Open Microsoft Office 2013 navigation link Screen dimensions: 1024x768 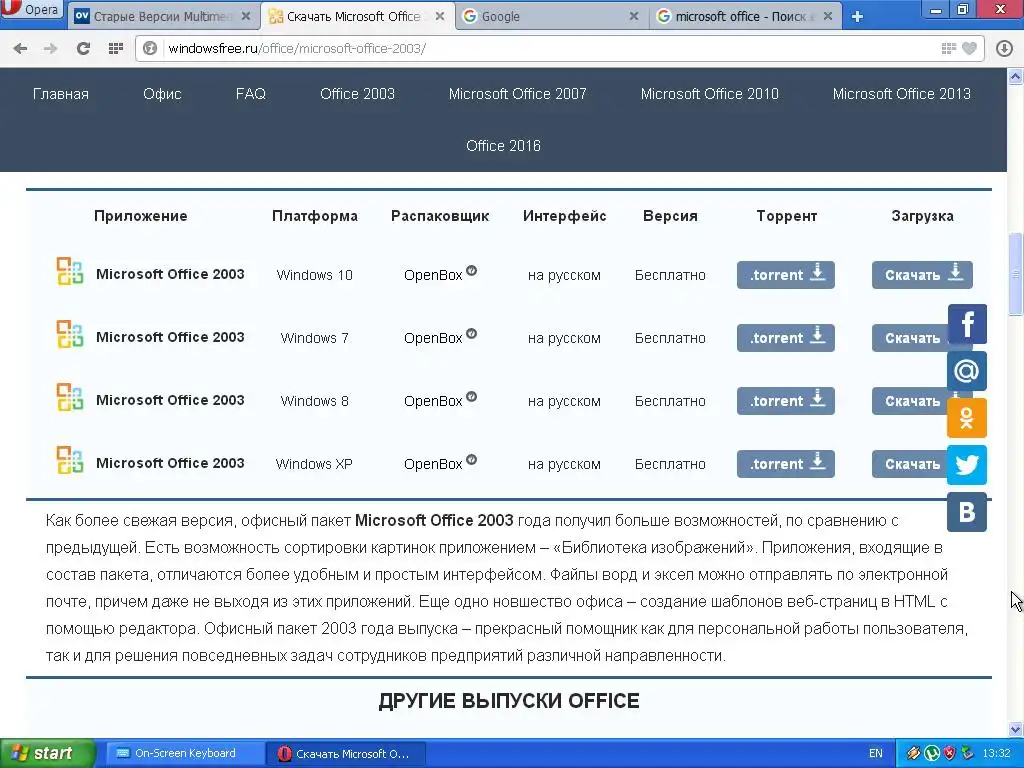tap(901, 94)
